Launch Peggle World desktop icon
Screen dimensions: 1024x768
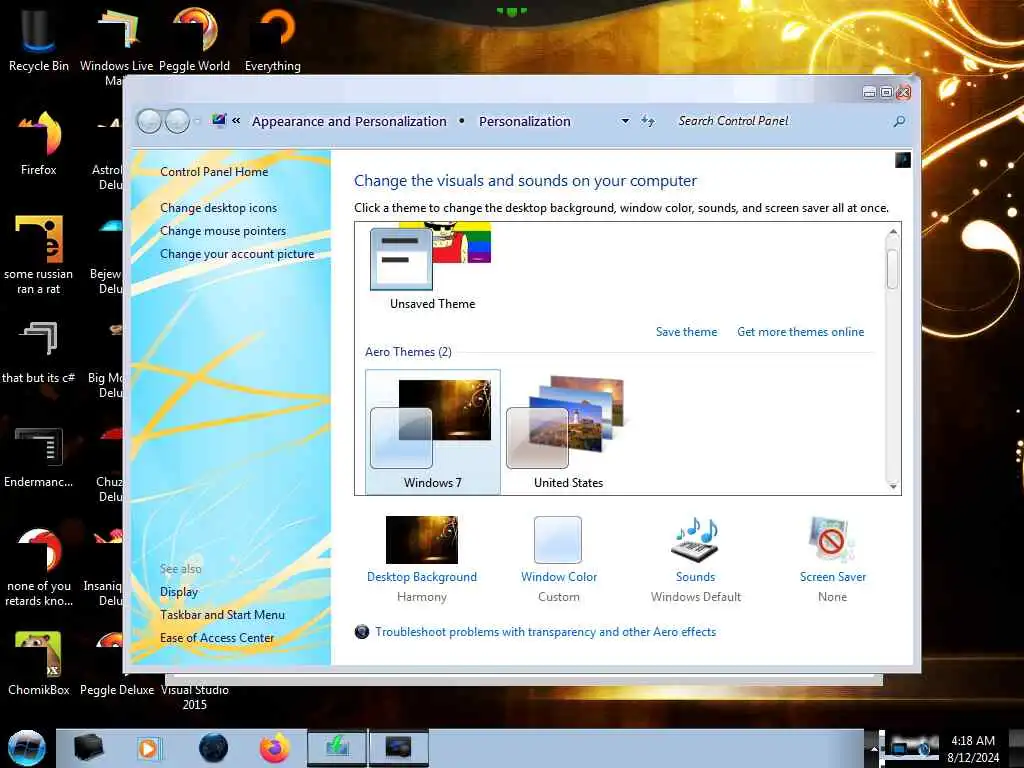coord(195,39)
